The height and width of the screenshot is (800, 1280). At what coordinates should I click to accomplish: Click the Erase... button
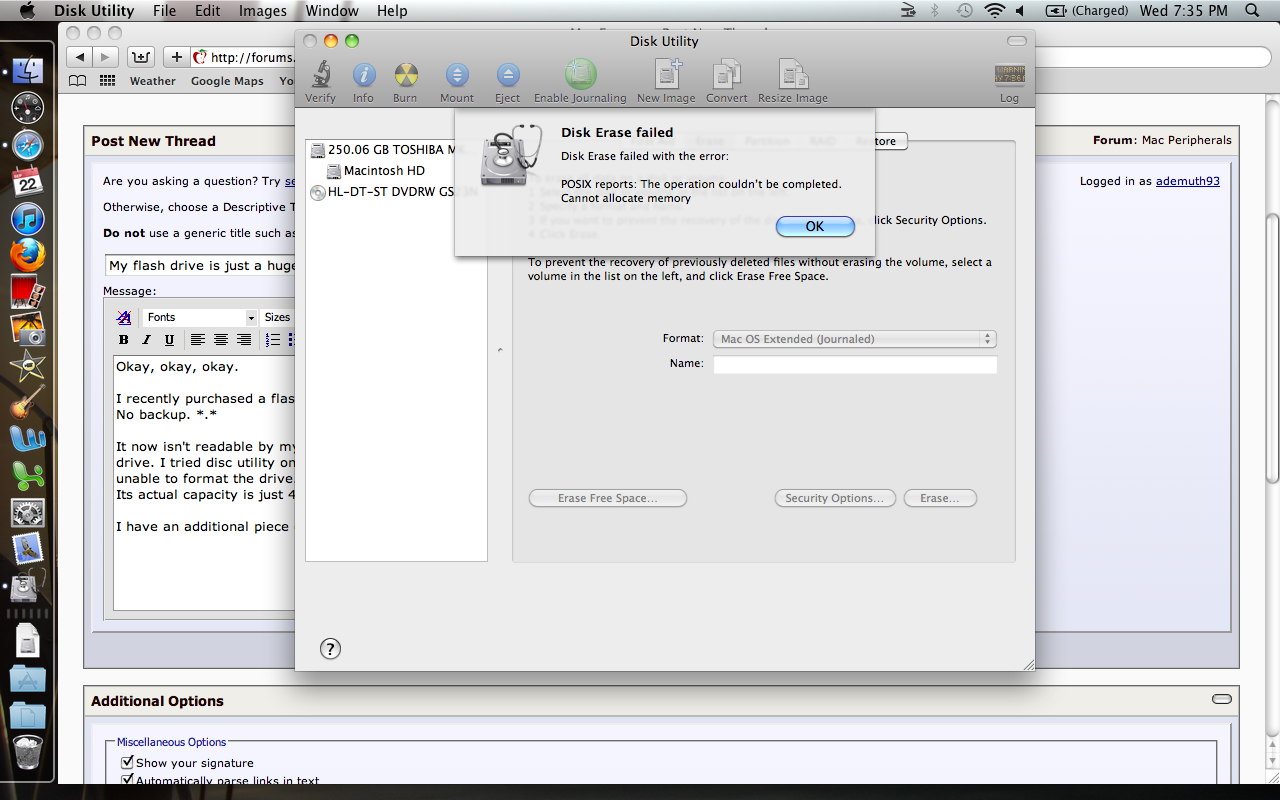pos(940,498)
